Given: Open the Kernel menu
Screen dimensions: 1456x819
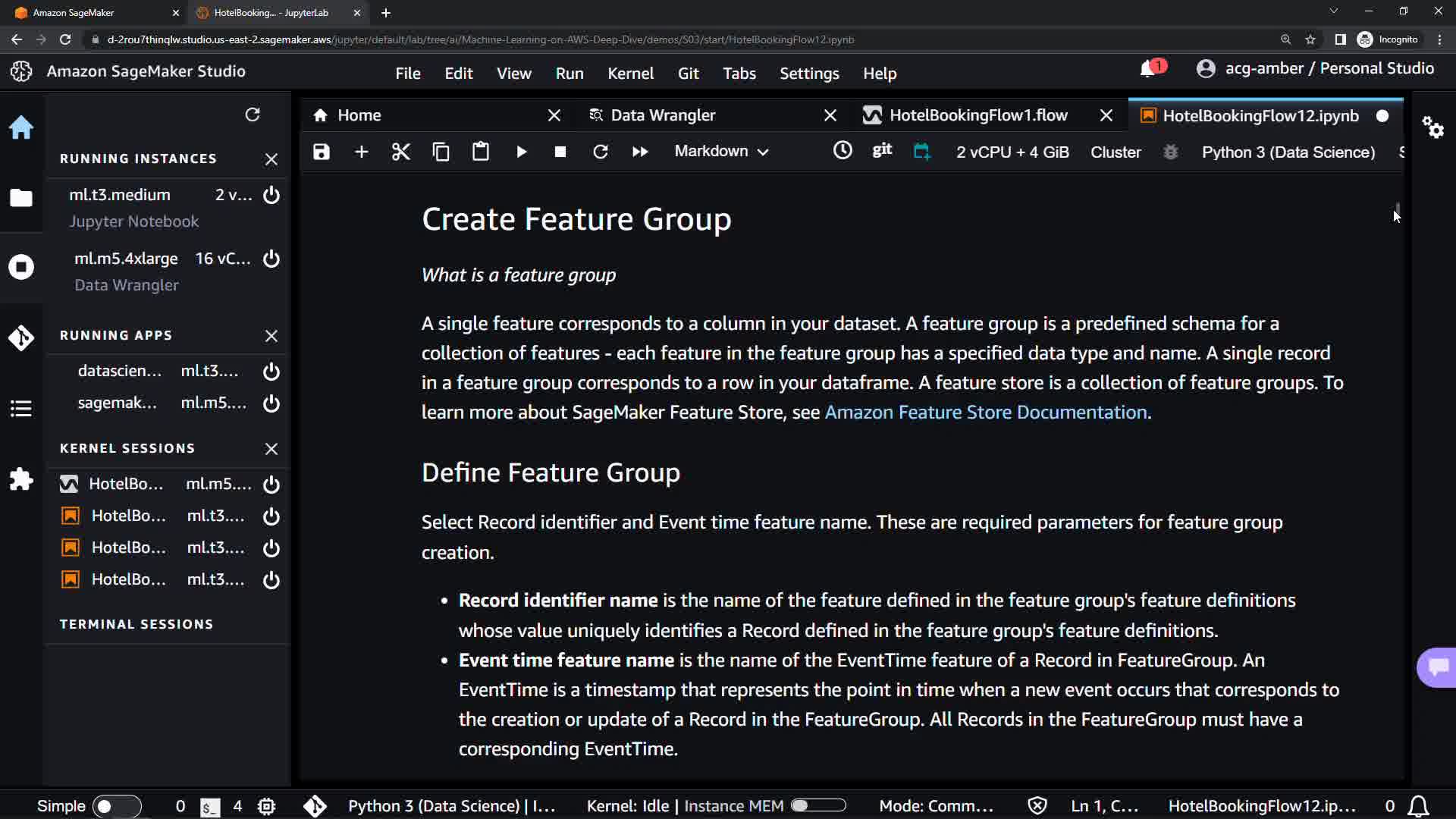Looking at the screenshot, I should [630, 74].
